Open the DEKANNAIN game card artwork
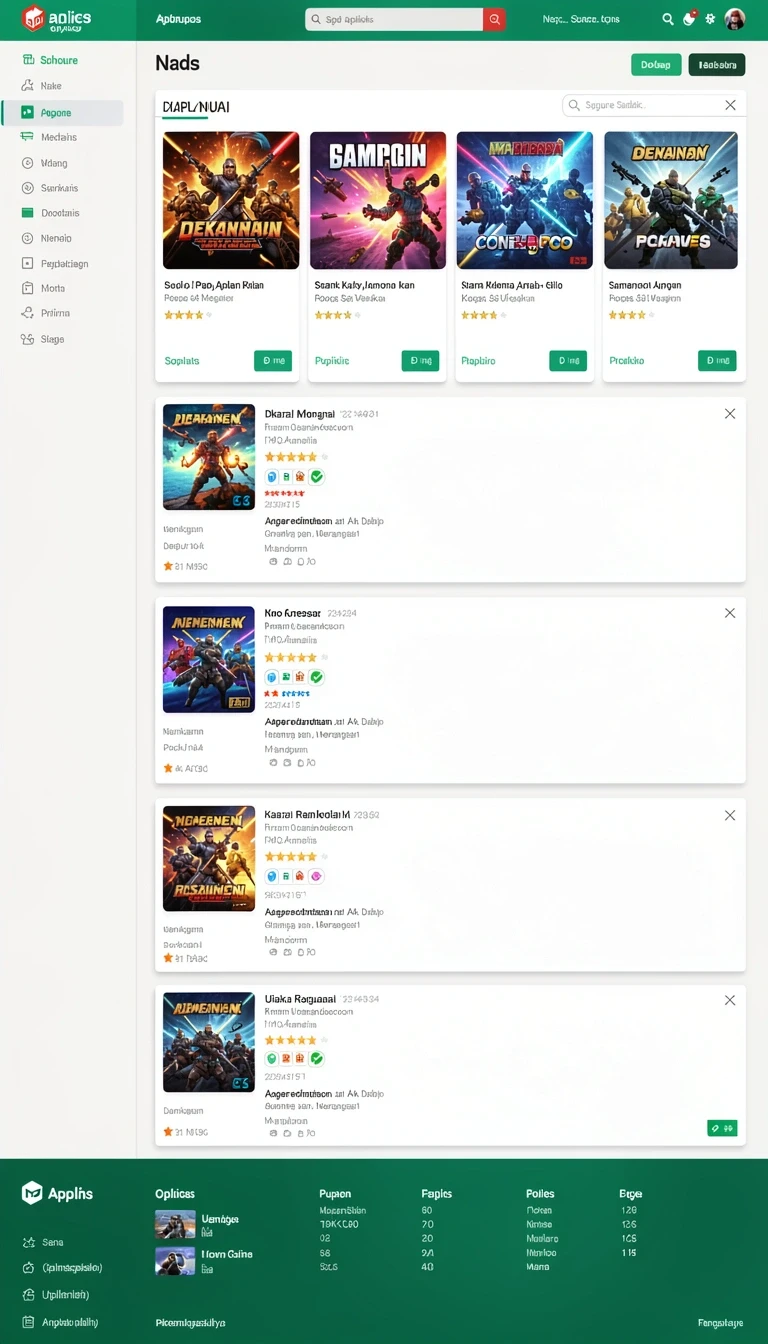768x1344 pixels. point(231,200)
